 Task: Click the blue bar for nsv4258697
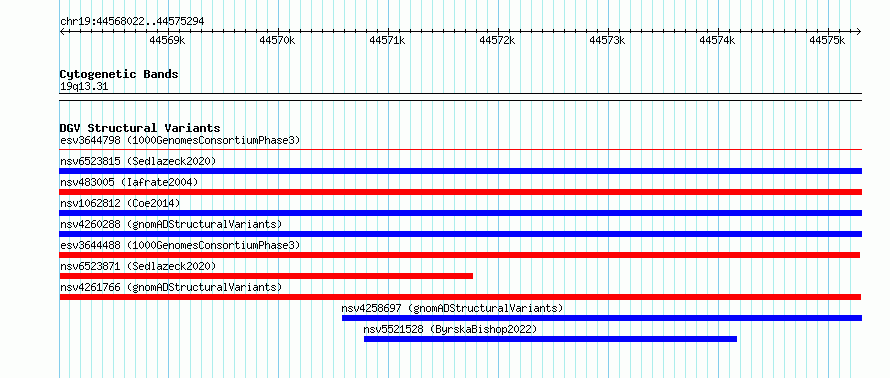pyautogui.click(x=602, y=318)
